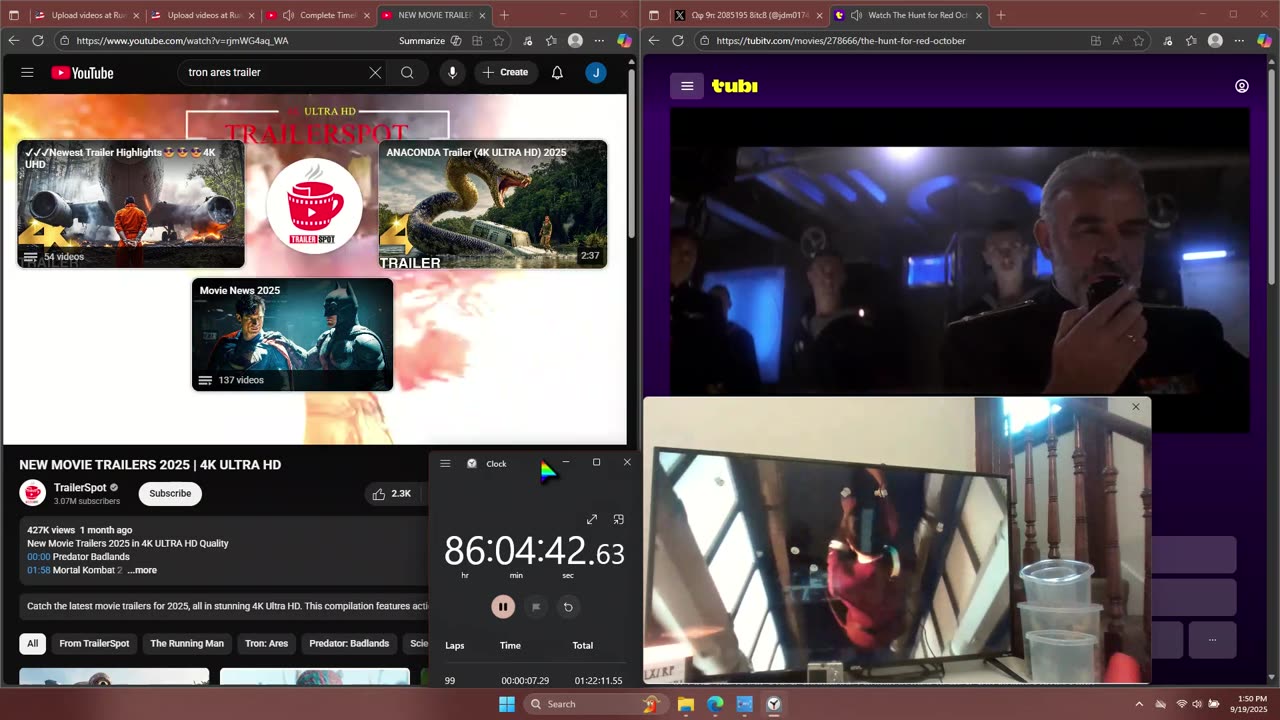Screen dimensions: 1280x720
Task: Click the YouTube search magnifier button
Action: [x=407, y=72]
